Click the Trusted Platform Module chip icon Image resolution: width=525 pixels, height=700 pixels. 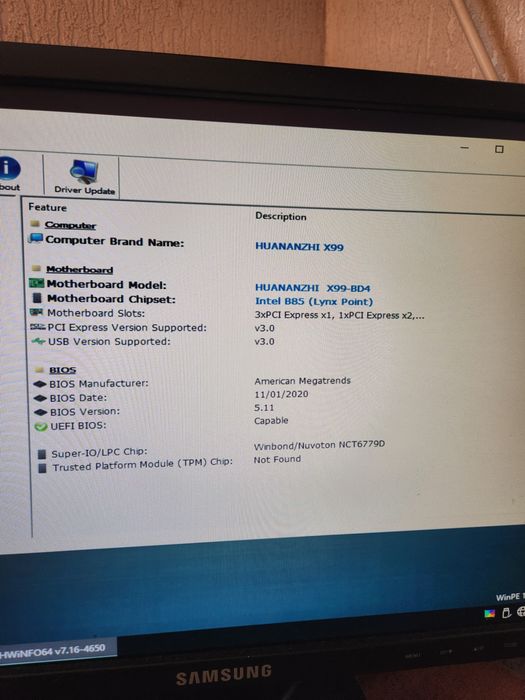(x=43, y=468)
